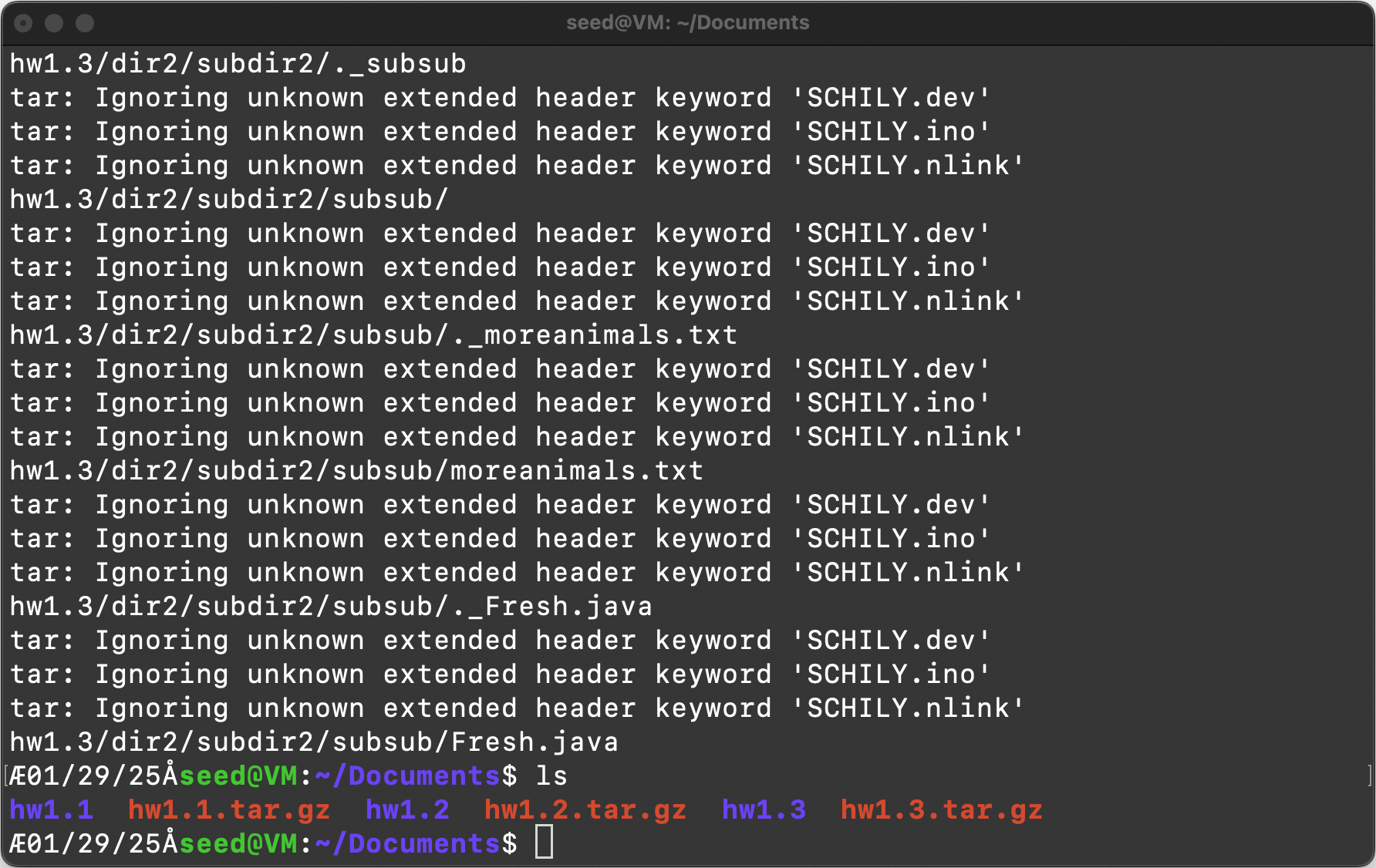Click the ._subsub path on top line
The image size is (1376, 868).
pos(238,63)
